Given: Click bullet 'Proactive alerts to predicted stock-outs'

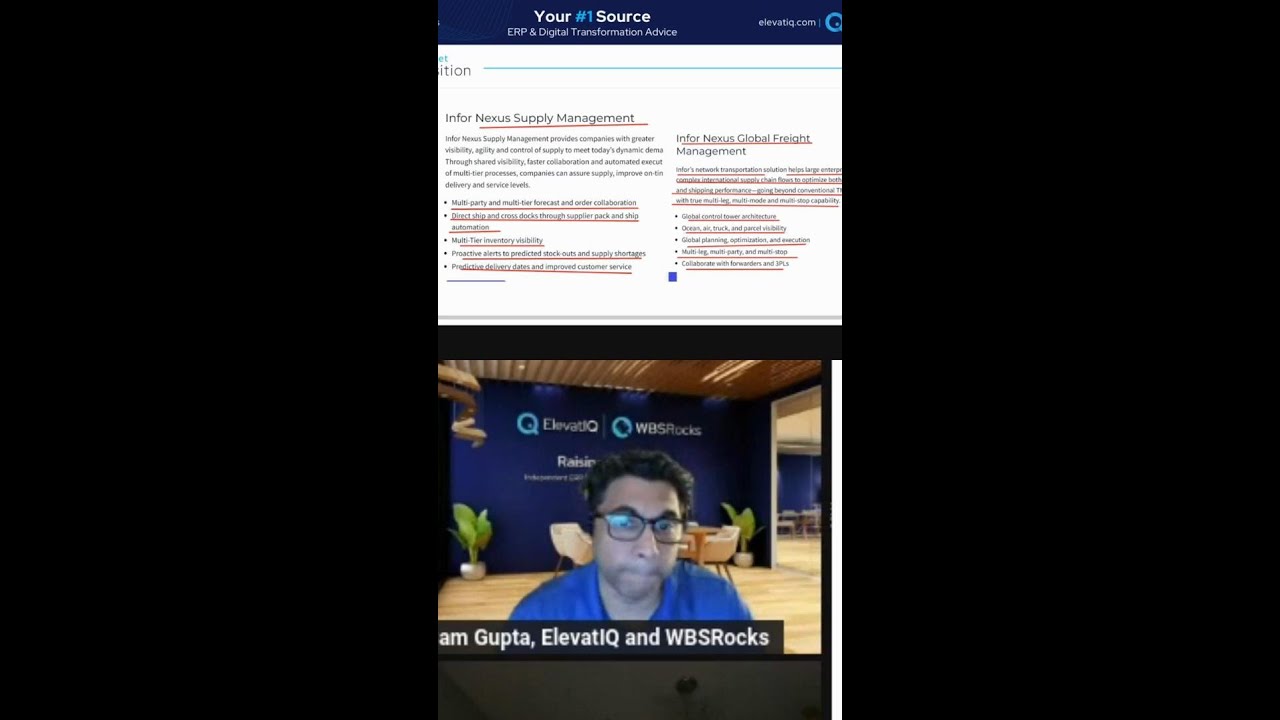Looking at the screenshot, I should (548, 254).
